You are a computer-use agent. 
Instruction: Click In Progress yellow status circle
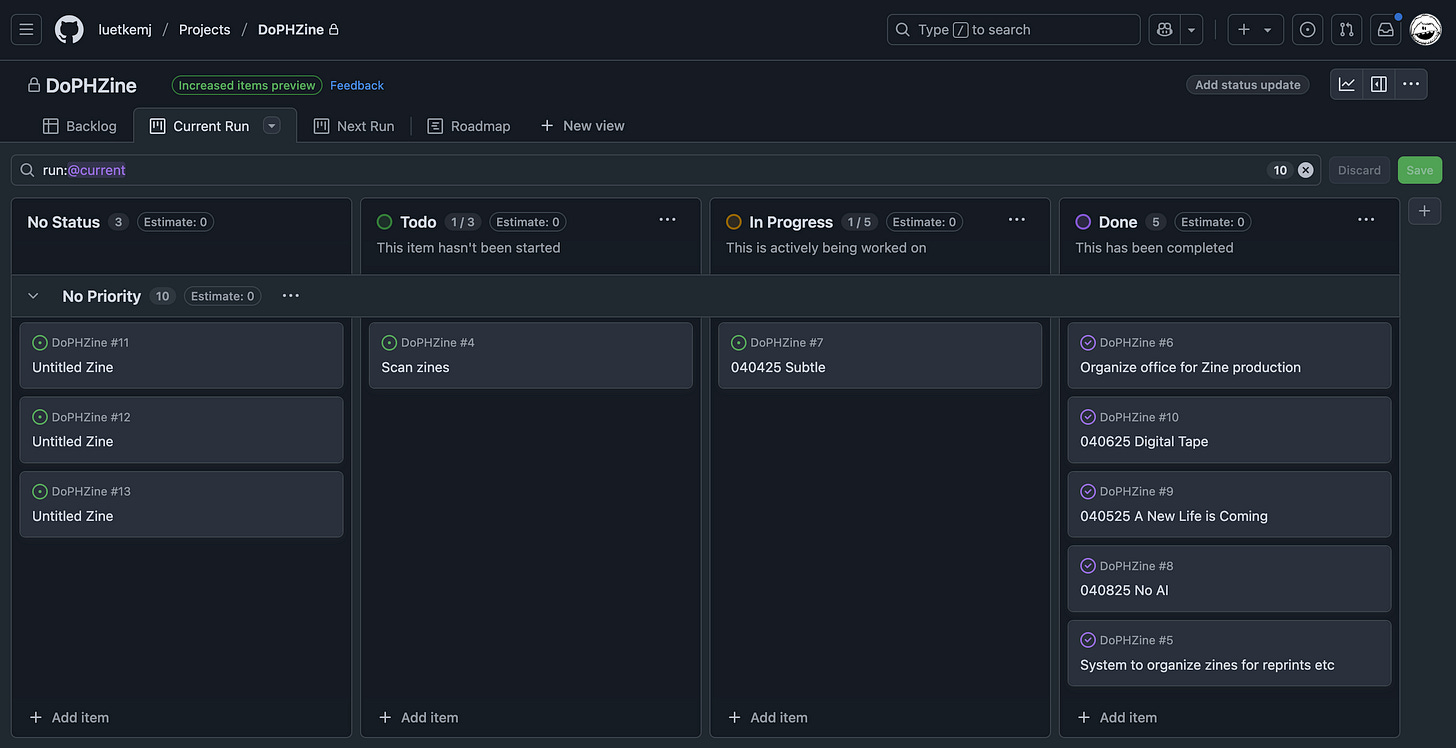734,222
